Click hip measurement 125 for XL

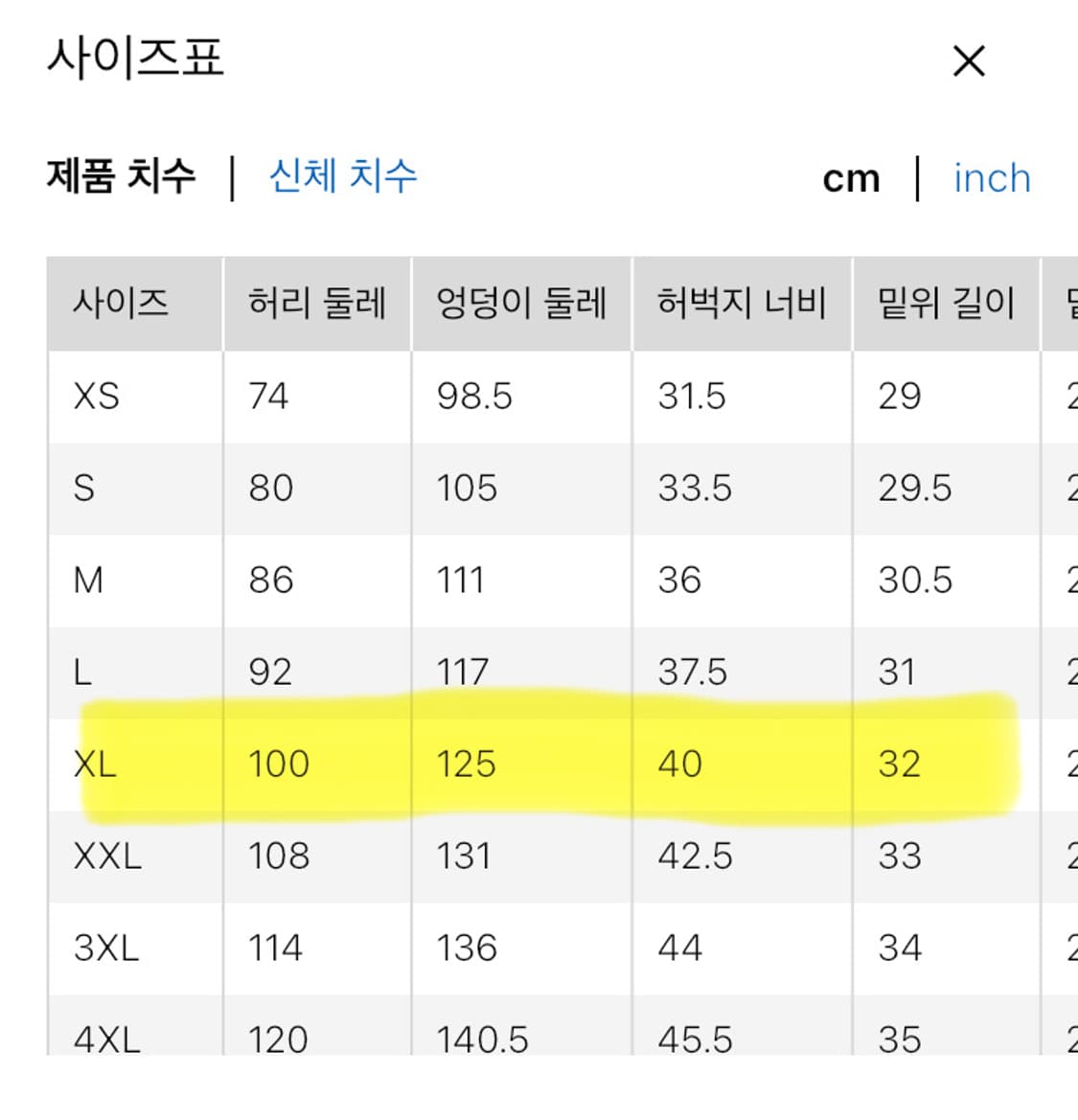click(x=467, y=764)
